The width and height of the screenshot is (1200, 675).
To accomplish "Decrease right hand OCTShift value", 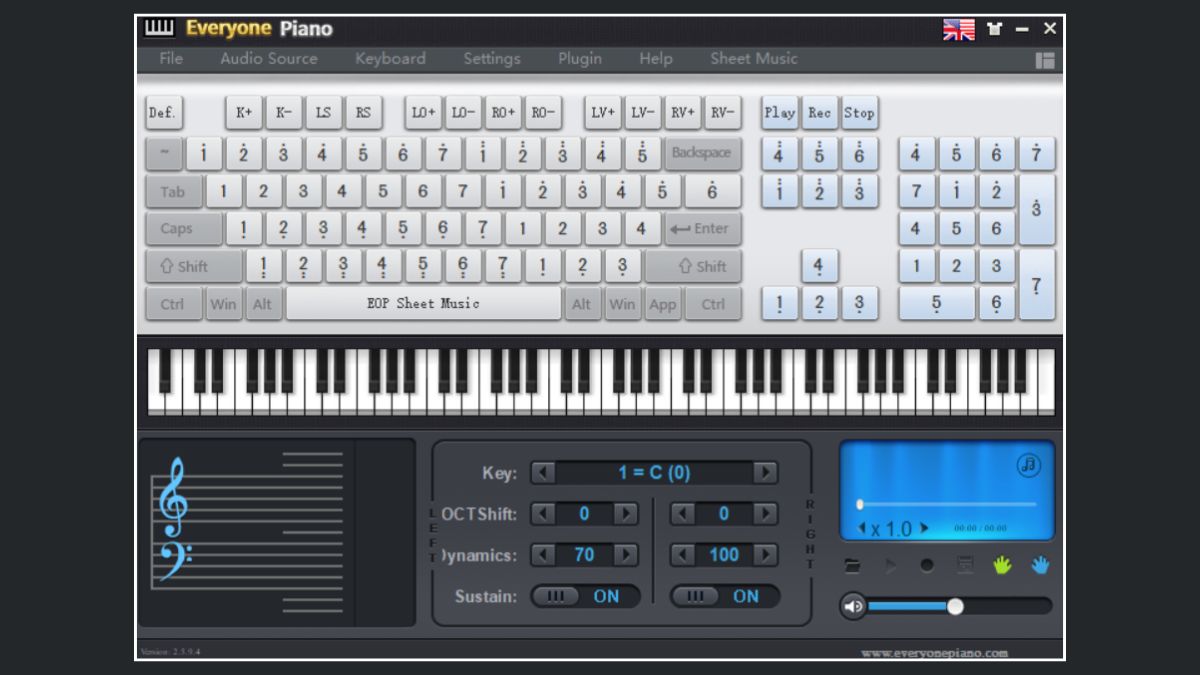I will click(683, 514).
